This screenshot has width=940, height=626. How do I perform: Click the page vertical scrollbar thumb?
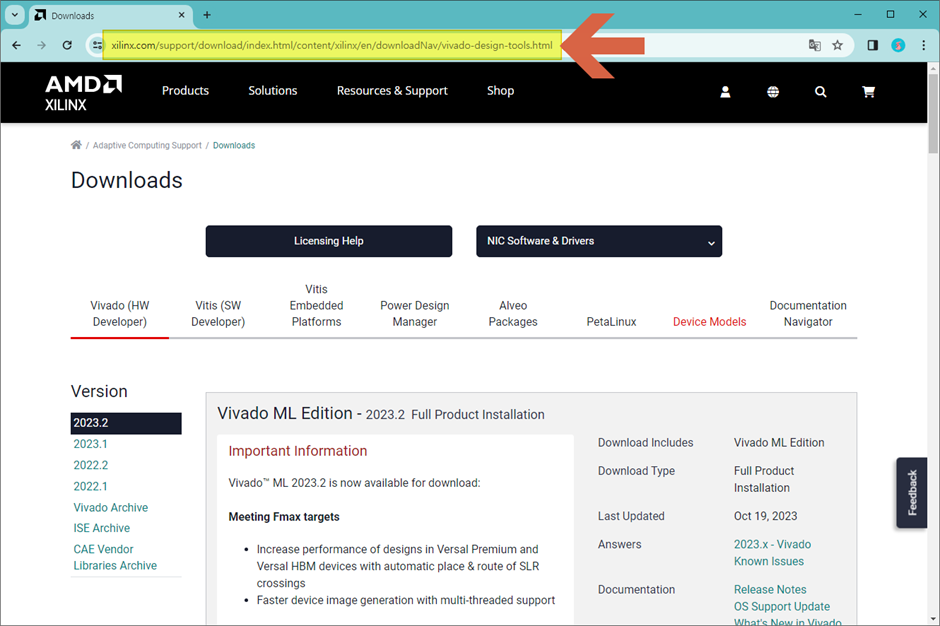point(933,114)
